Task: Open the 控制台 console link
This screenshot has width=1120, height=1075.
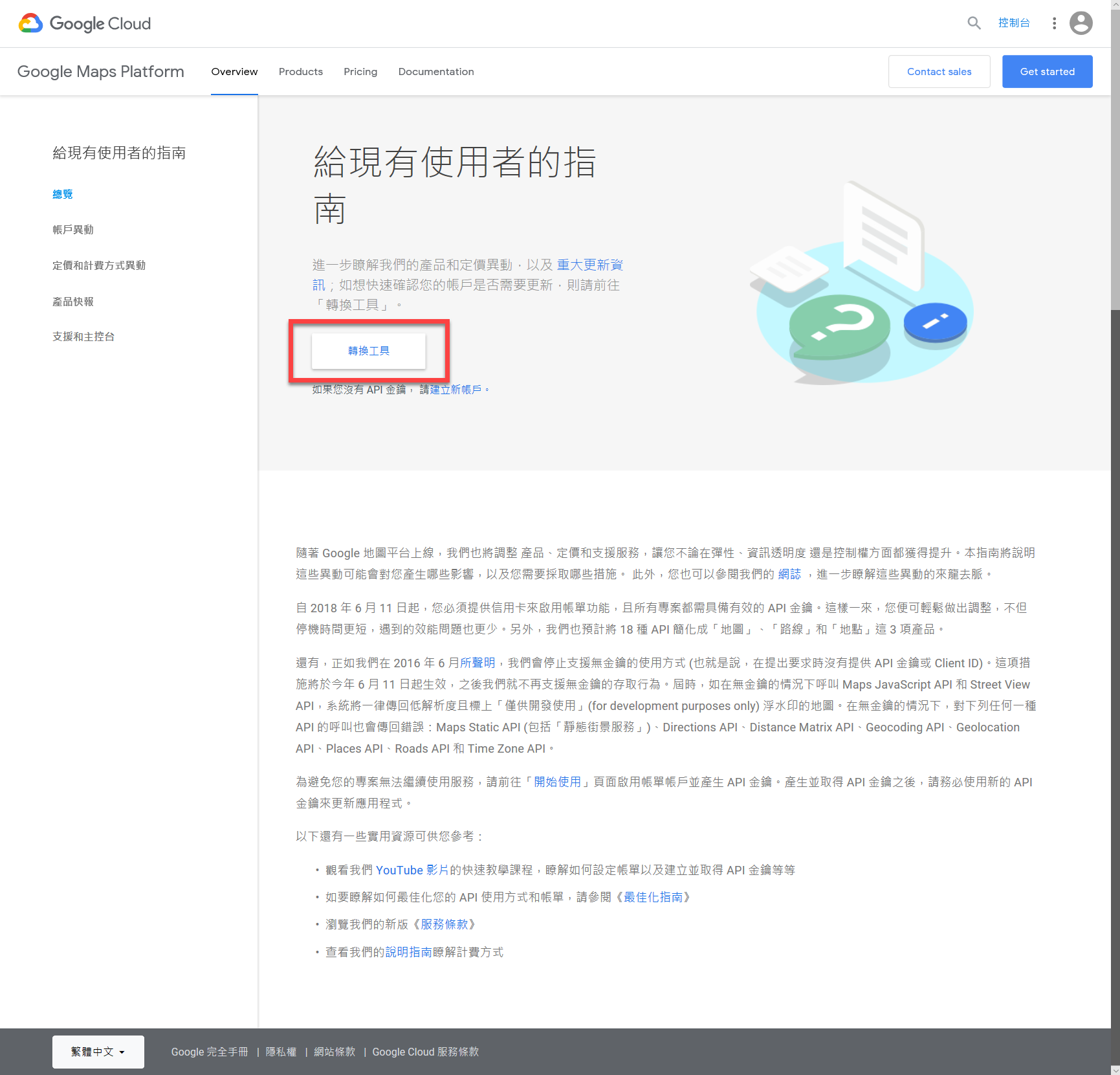Action: click(x=1014, y=23)
